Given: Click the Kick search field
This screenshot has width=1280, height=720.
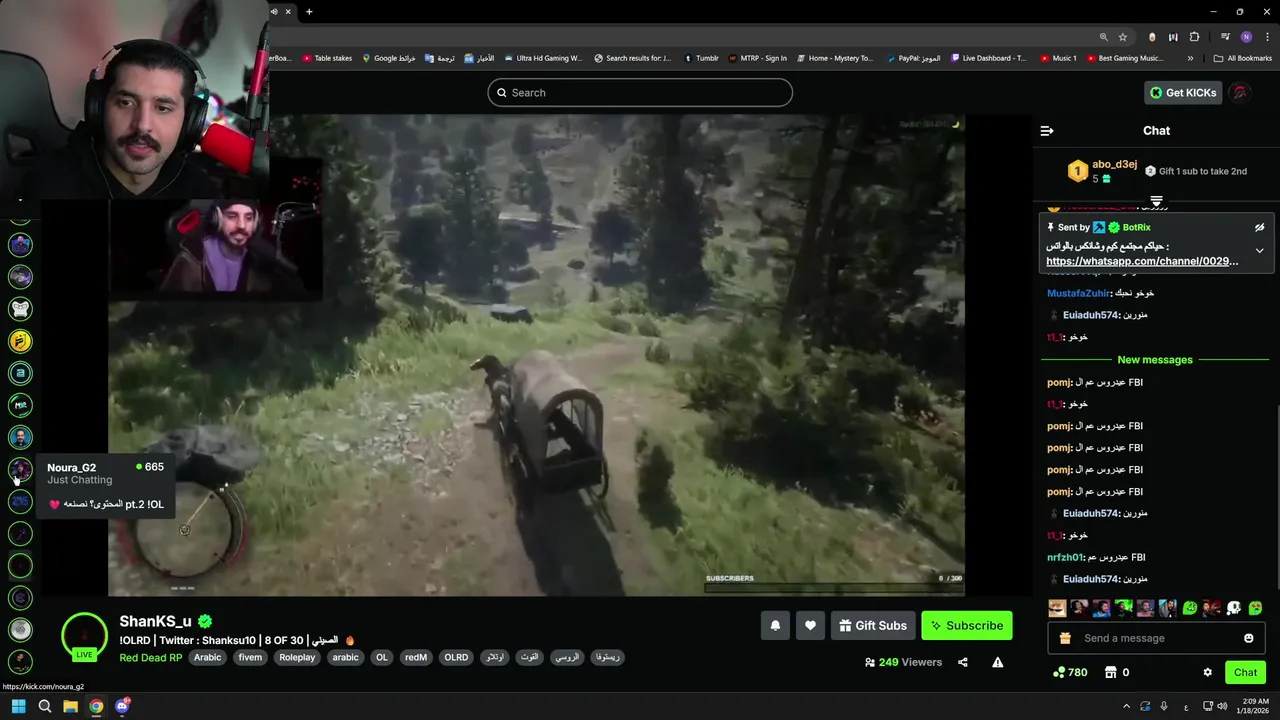Looking at the screenshot, I should [640, 93].
